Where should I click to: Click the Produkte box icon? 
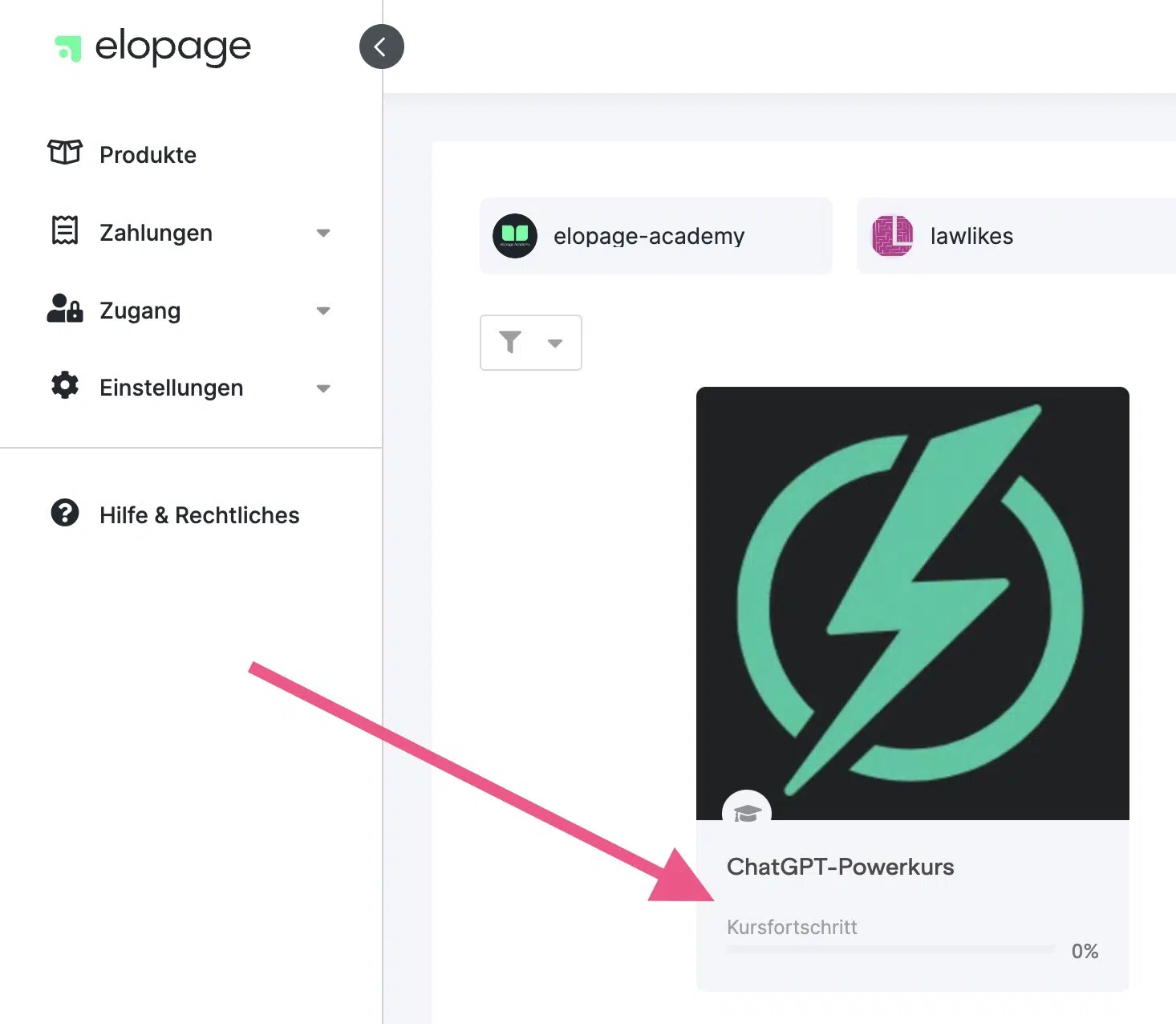65,152
